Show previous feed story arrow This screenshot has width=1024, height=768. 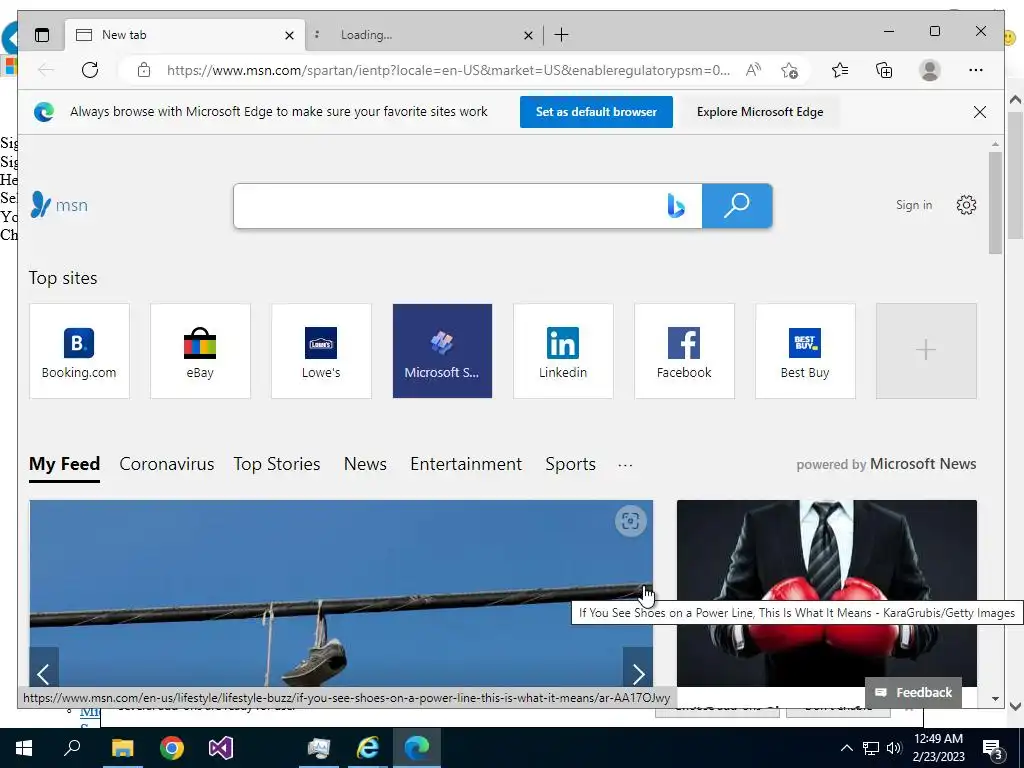[x=44, y=673]
